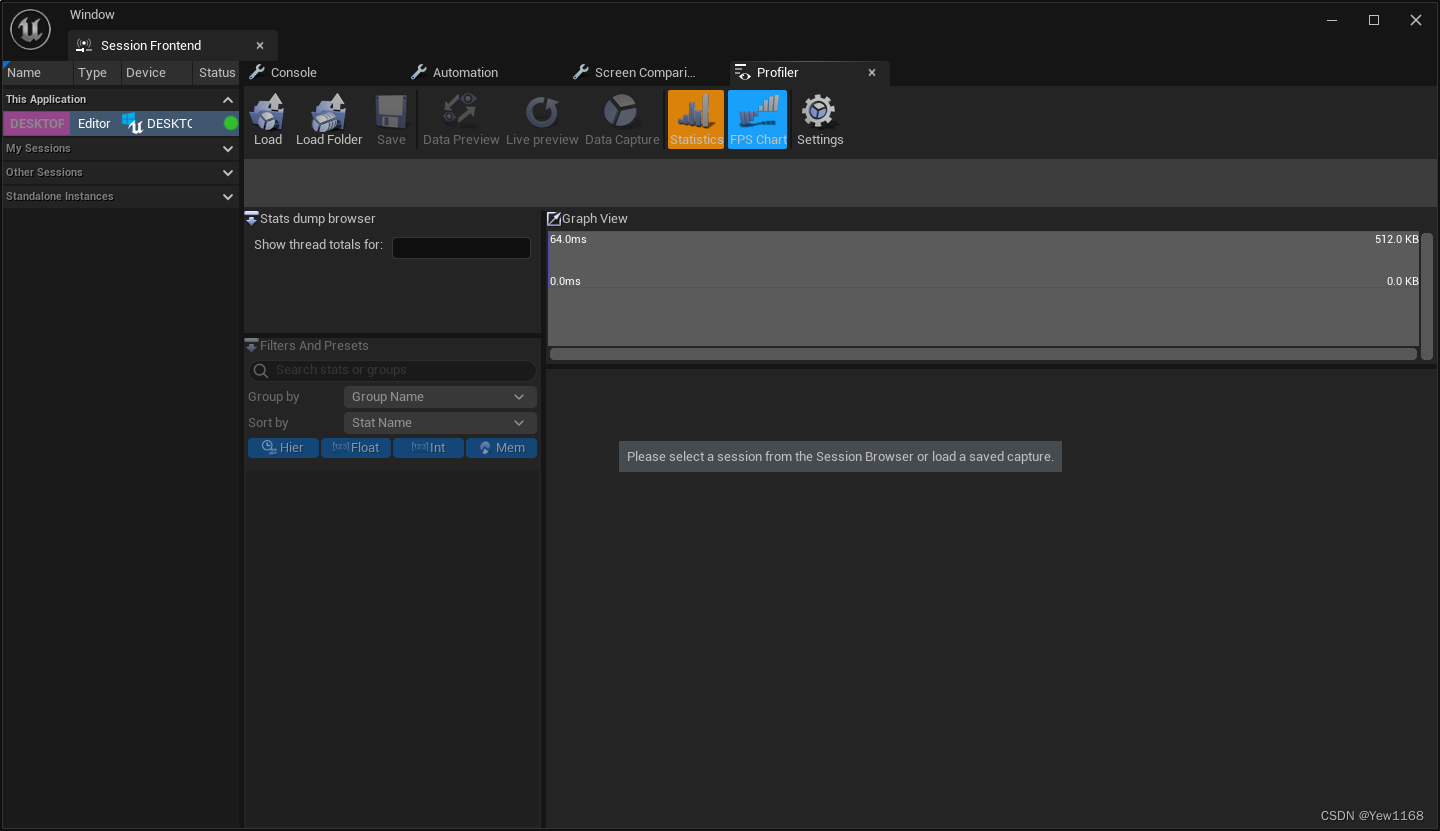The height and width of the screenshot is (831, 1440).
Task: Click the Live preview toolbar icon
Action: pyautogui.click(x=542, y=111)
